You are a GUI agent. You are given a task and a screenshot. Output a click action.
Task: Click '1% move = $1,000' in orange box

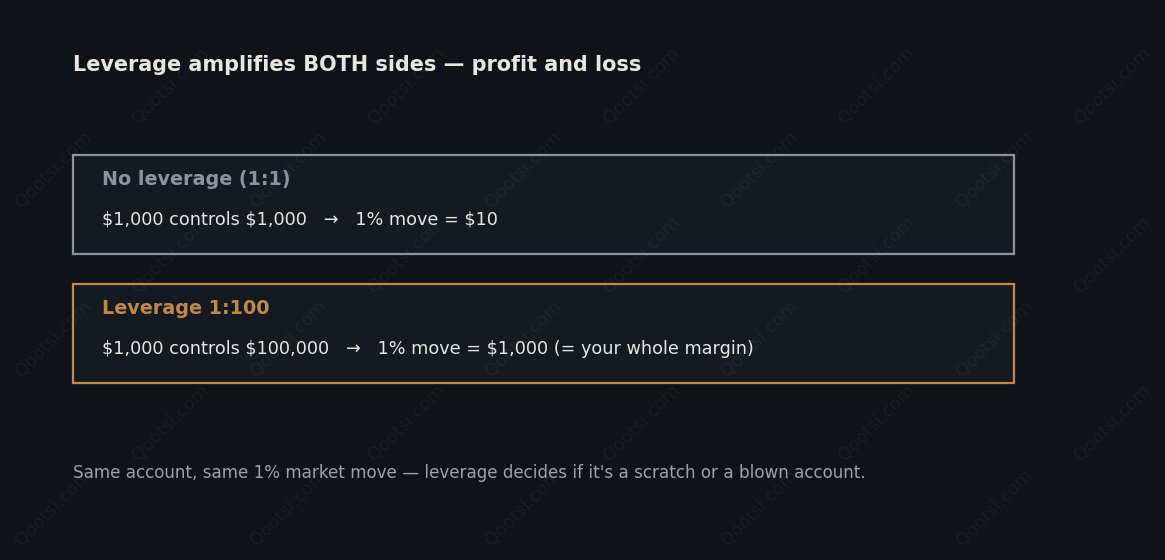(x=463, y=349)
